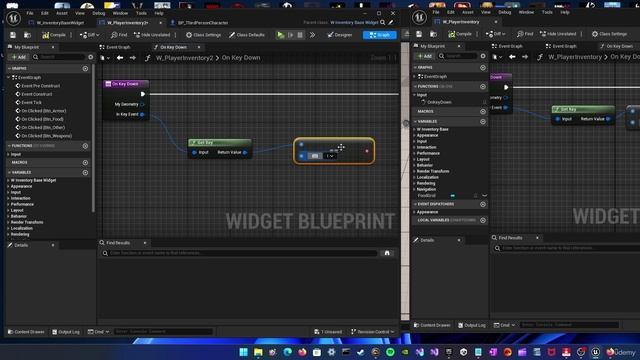Open Tools menu in left window
The width and height of the screenshot is (640, 360).
click(x=141, y=13)
